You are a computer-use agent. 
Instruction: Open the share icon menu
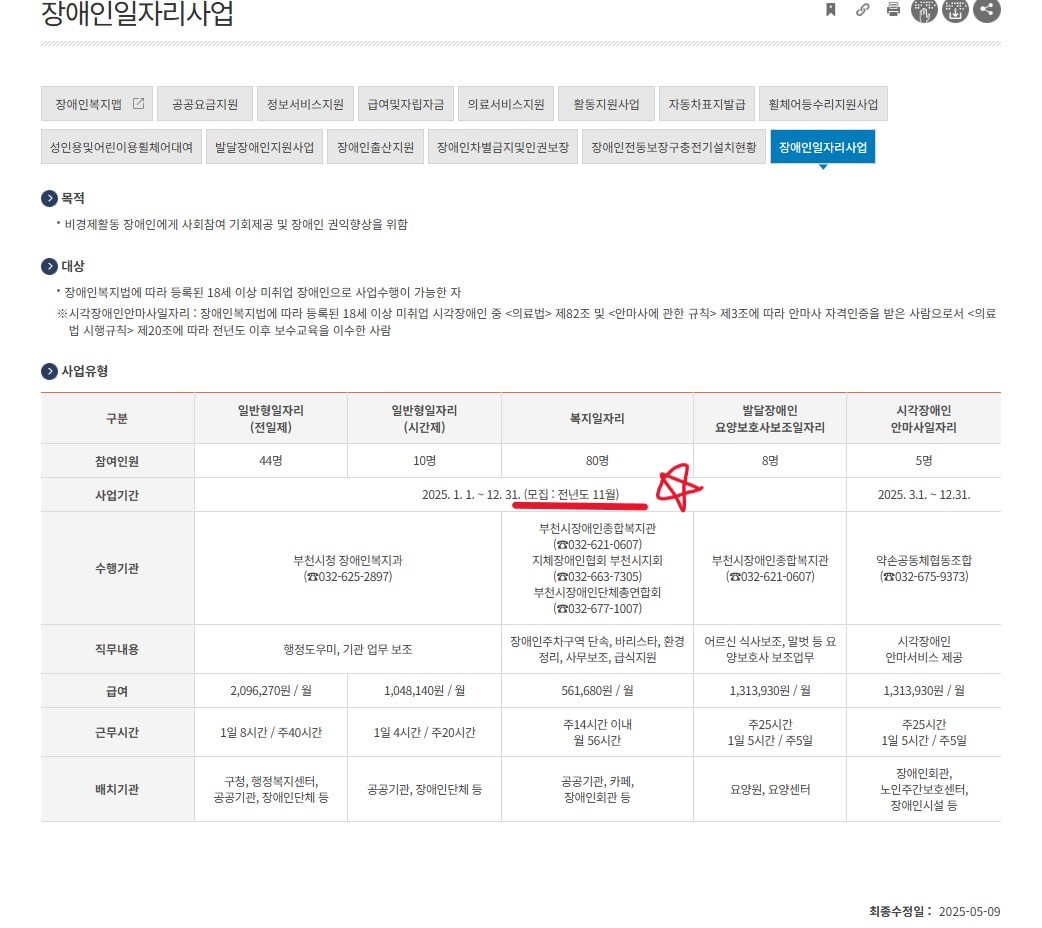coord(987,10)
